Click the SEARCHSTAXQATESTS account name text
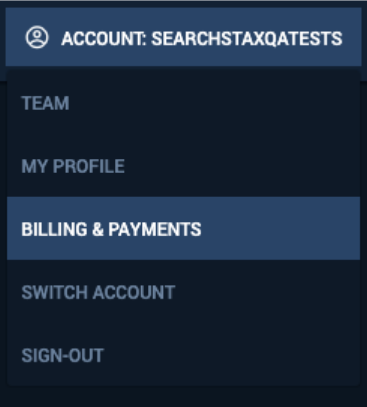Viewport: 367px width, 407px height. tap(247, 39)
